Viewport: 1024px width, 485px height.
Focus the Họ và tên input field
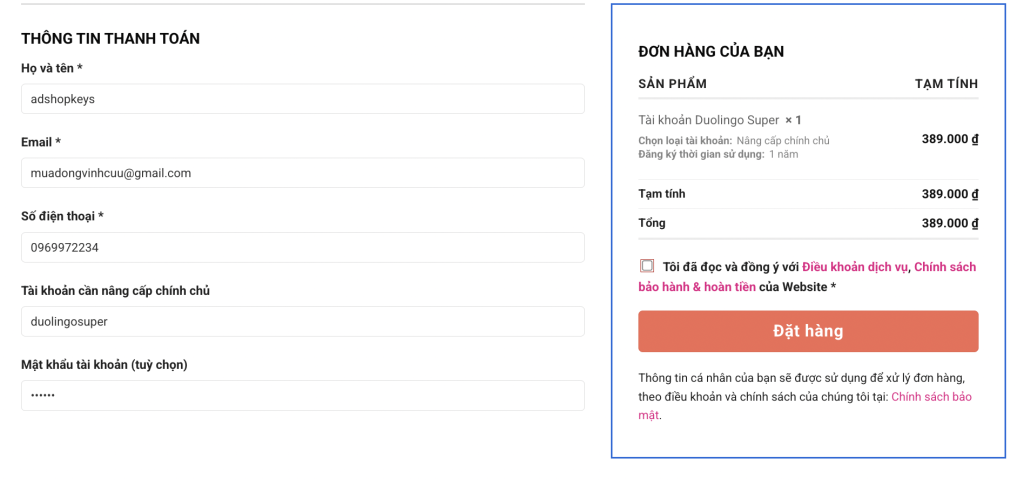(x=302, y=99)
